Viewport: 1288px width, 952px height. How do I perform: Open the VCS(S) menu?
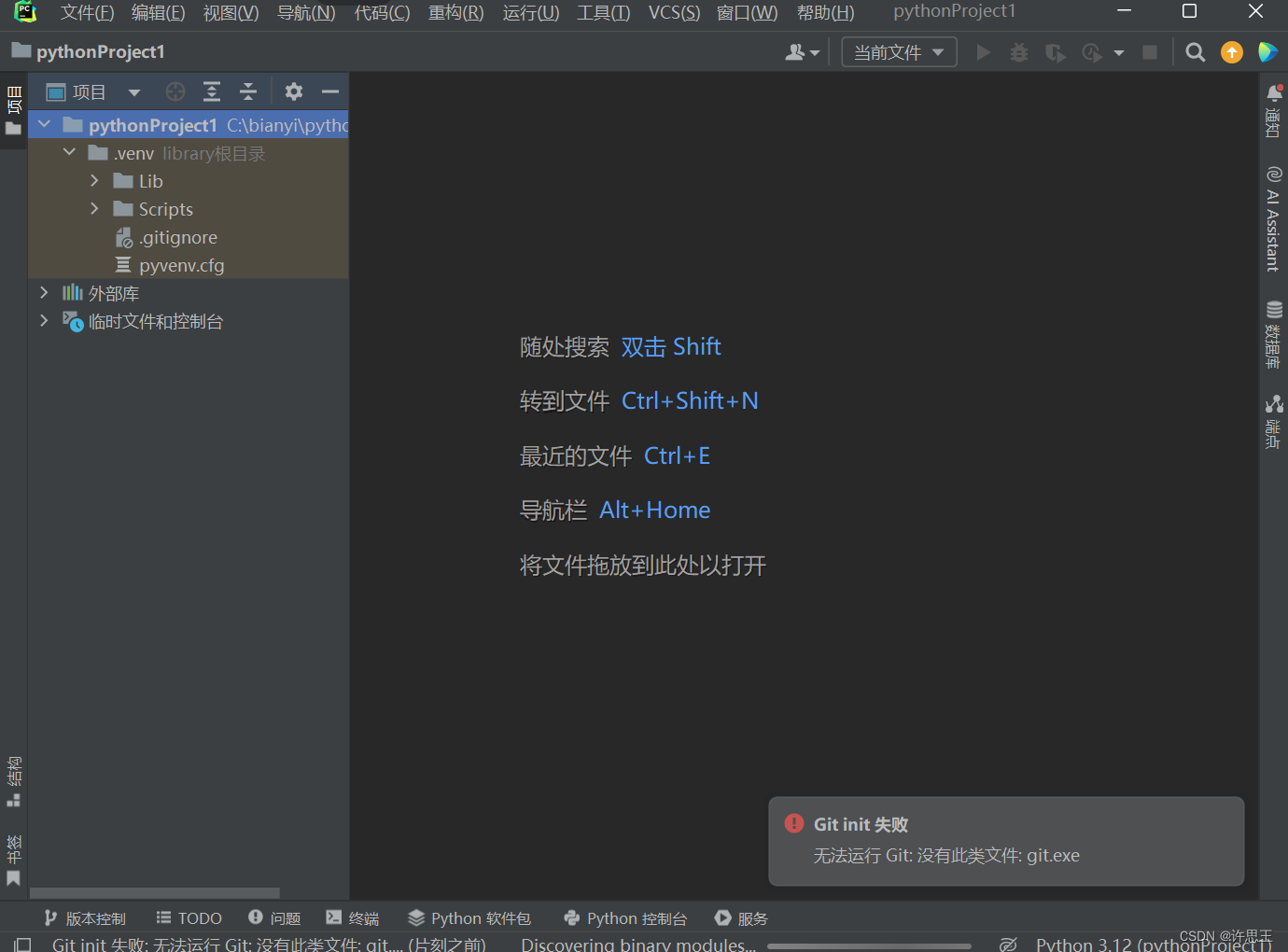pyautogui.click(x=674, y=12)
